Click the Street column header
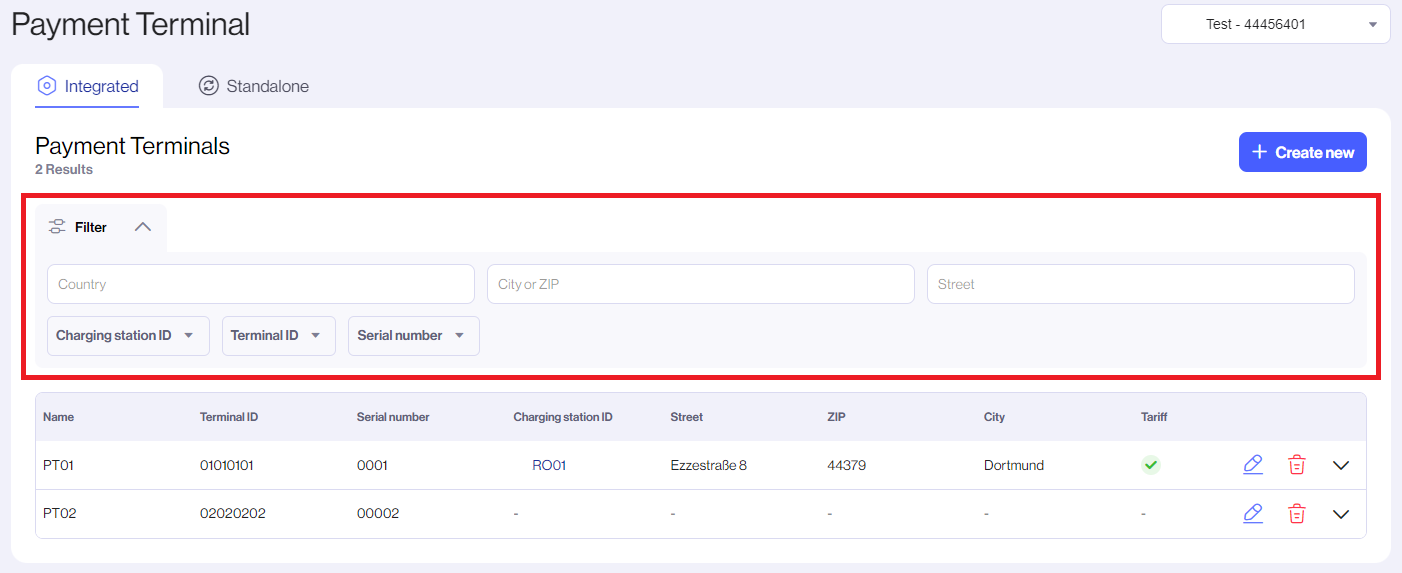The width and height of the screenshot is (1402, 573). [687, 417]
